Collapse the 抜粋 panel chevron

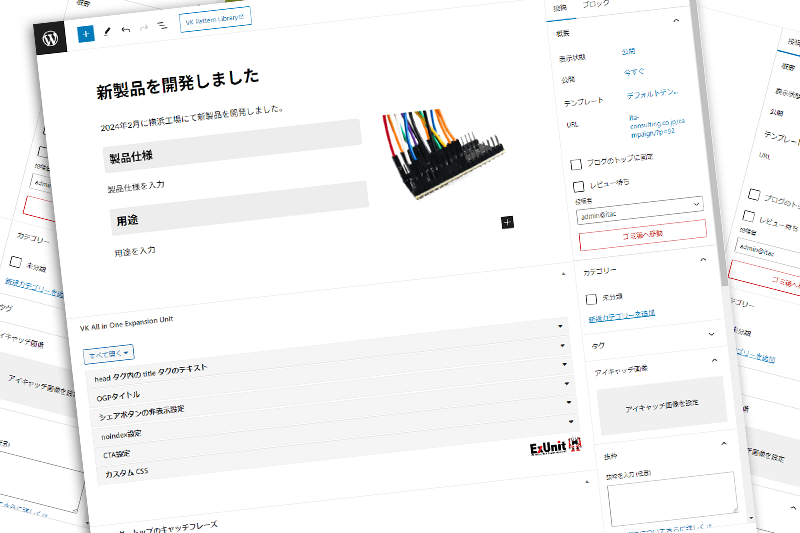pos(724,443)
